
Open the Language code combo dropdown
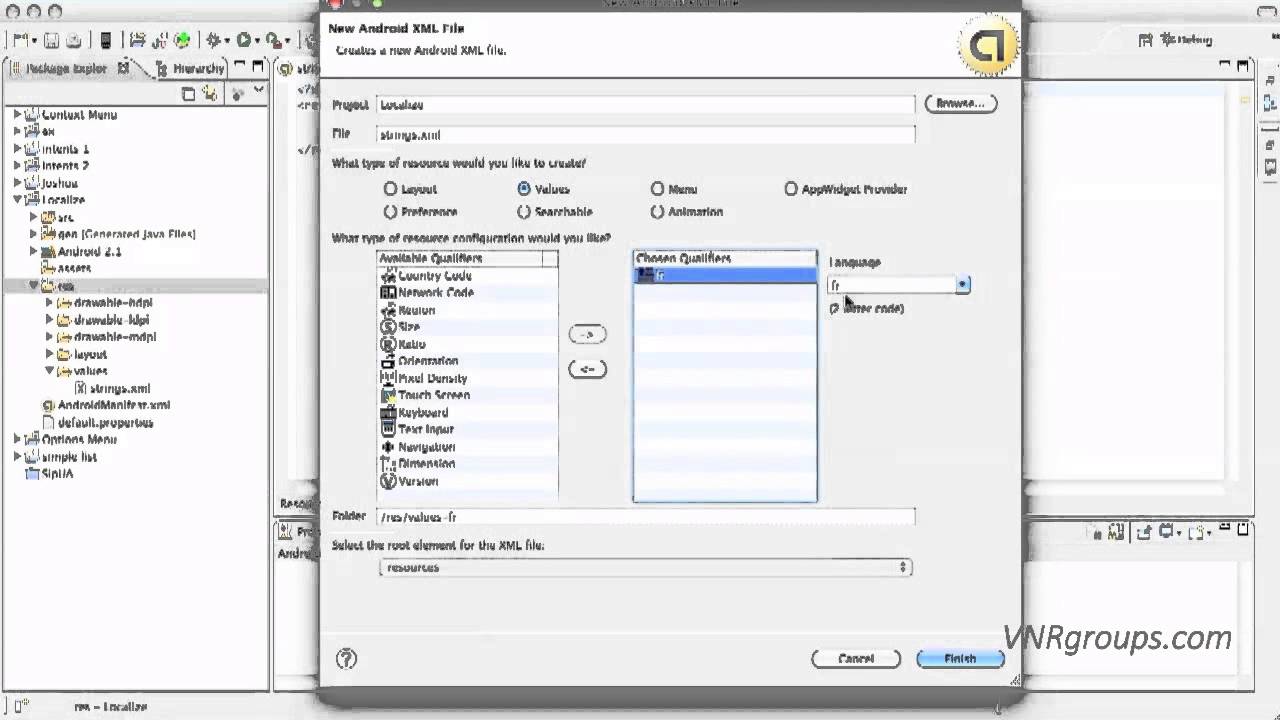(962, 285)
